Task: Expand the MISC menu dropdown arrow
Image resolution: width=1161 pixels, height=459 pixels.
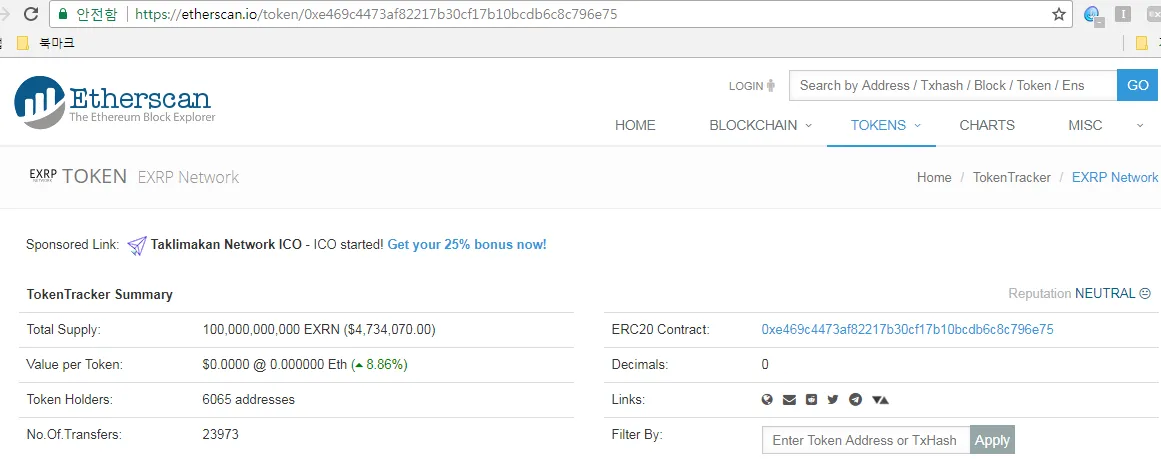Action: (x=1140, y=125)
